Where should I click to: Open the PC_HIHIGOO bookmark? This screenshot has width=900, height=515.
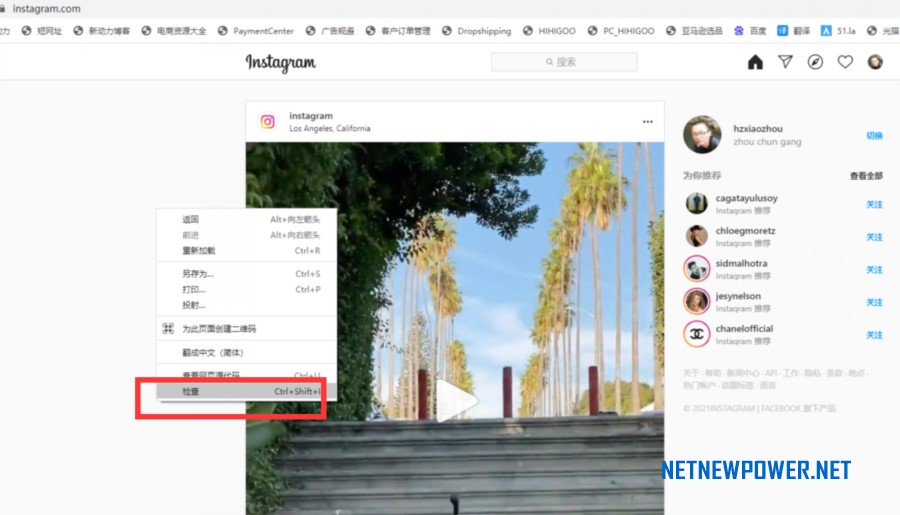click(x=621, y=31)
